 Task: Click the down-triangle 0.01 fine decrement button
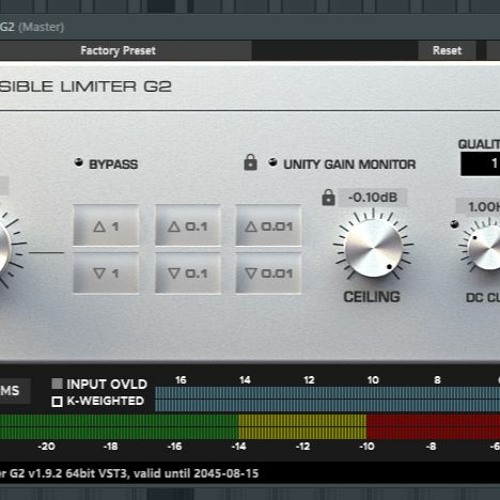269,273
